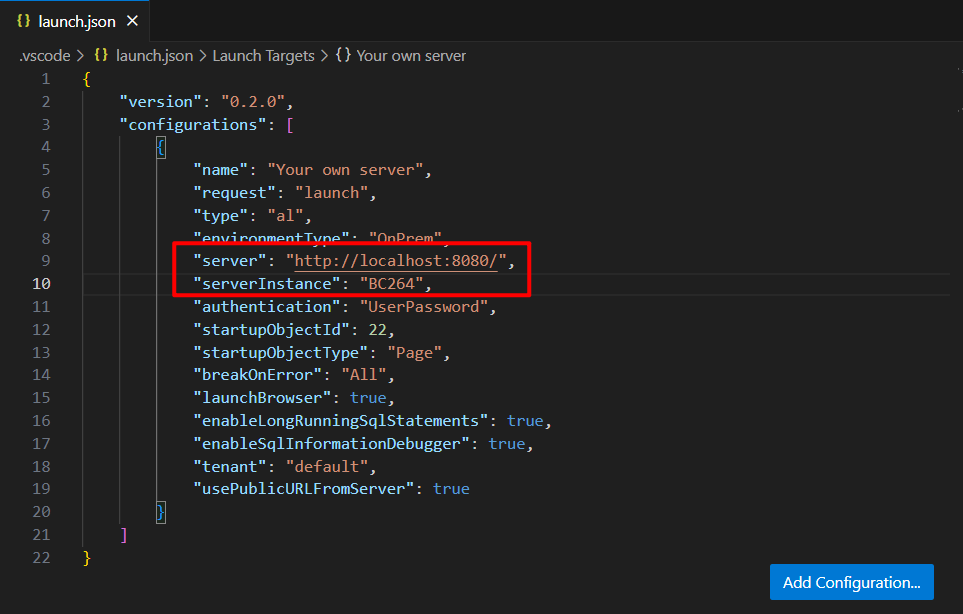Click the JSON file icon on launch.json tab

(24, 21)
